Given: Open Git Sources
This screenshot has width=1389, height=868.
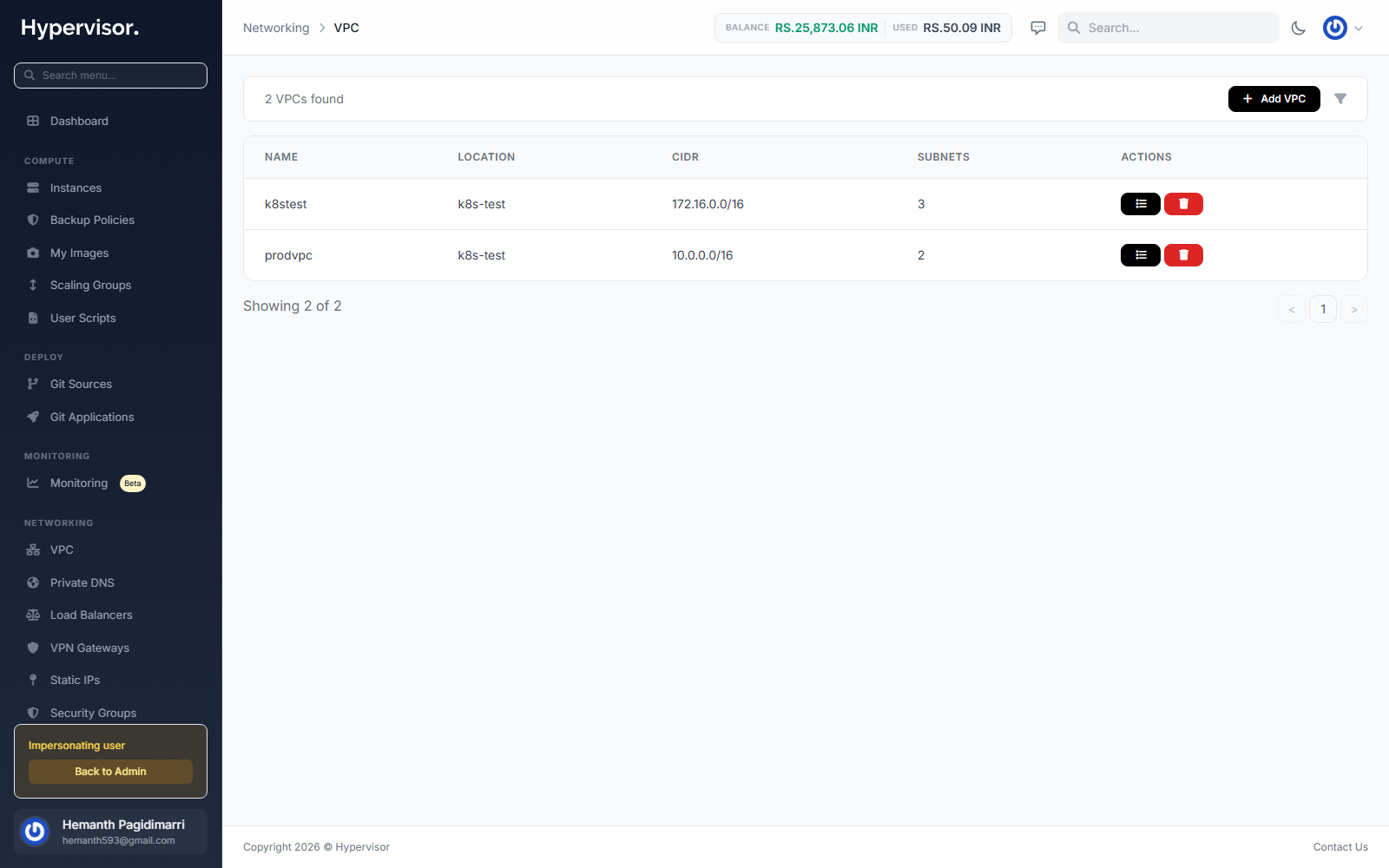Looking at the screenshot, I should [x=110, y=385].
